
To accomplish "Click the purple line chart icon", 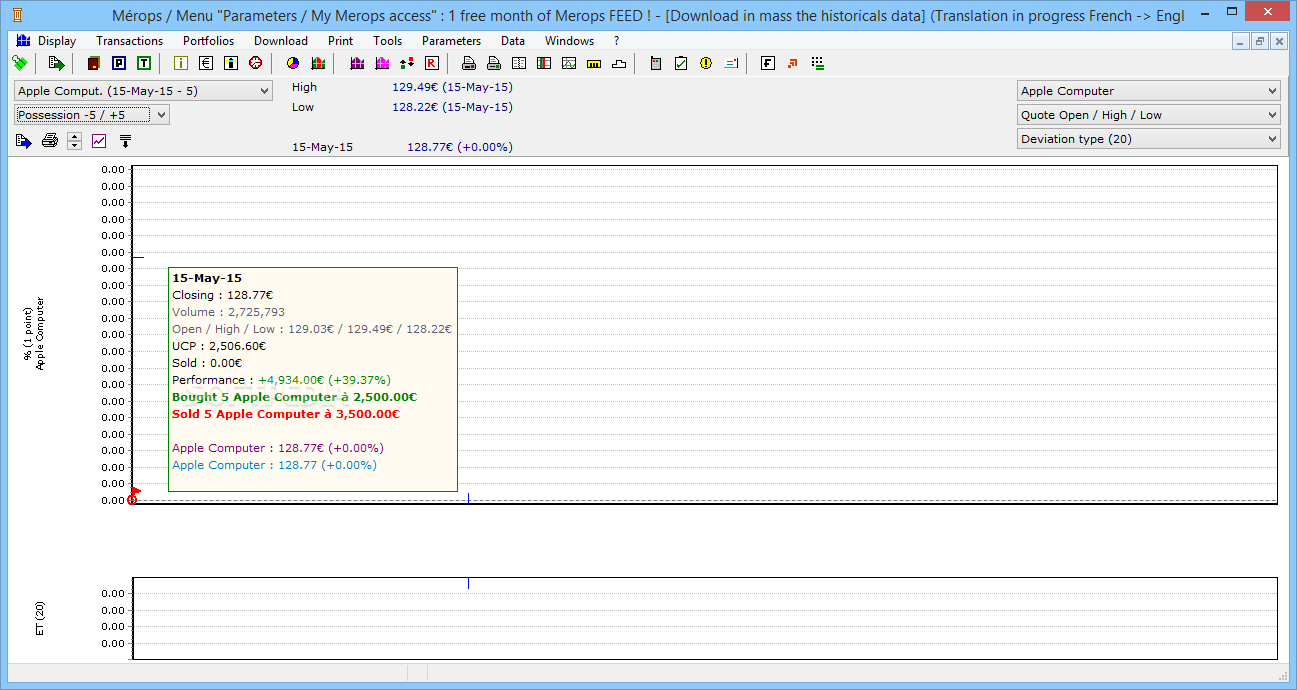I will click(99, 141).
